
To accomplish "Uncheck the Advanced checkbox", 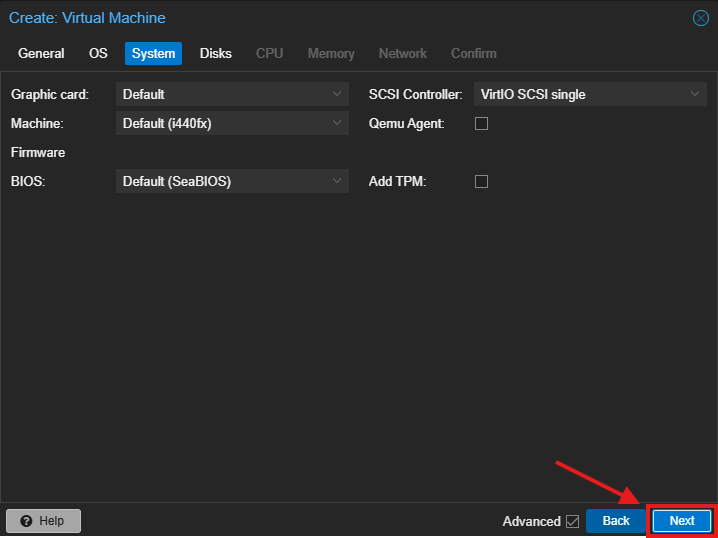I will [x=572, y=521].
